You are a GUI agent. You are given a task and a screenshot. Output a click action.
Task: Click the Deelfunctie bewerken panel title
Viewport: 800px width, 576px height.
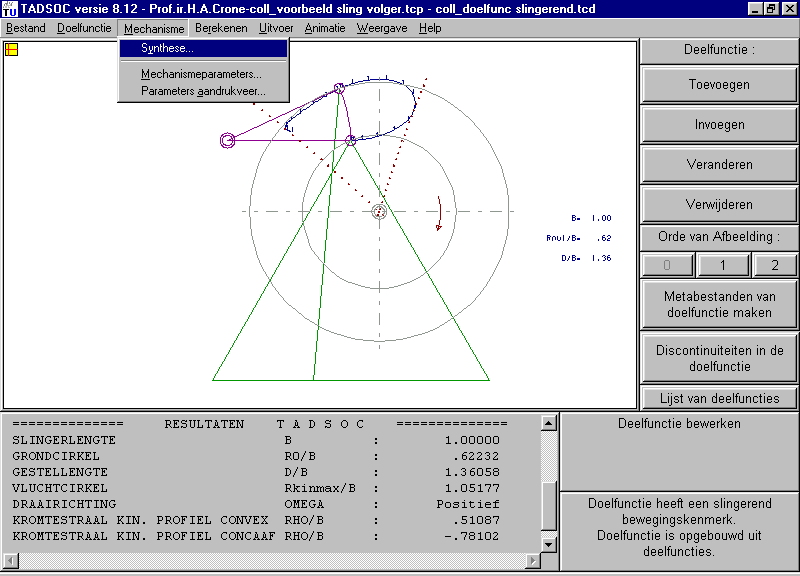coord(679,423)
